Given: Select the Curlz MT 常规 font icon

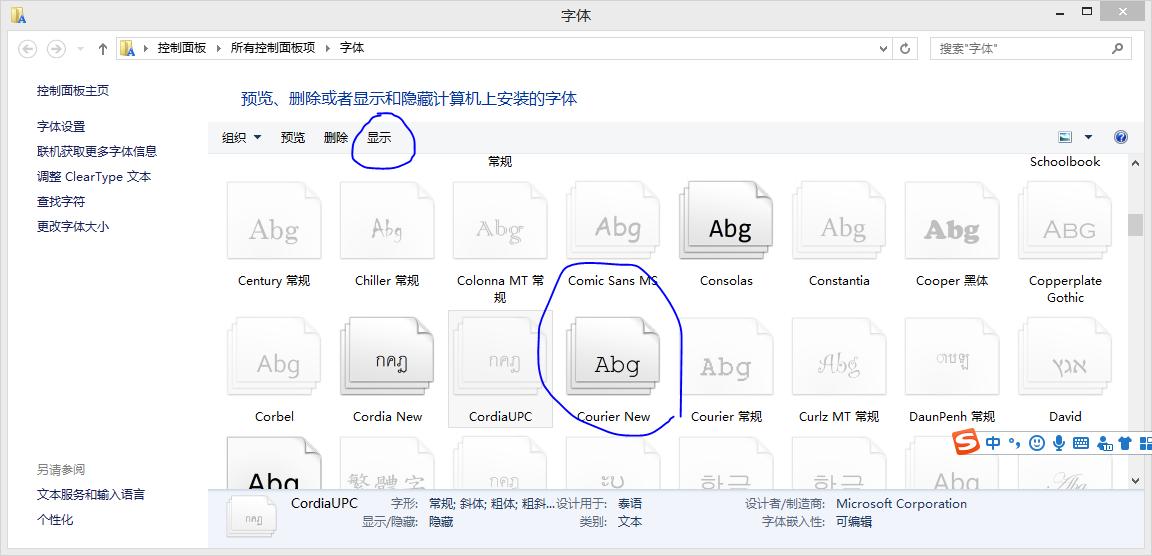Looking at the screenshot, I should coord(839,356).
